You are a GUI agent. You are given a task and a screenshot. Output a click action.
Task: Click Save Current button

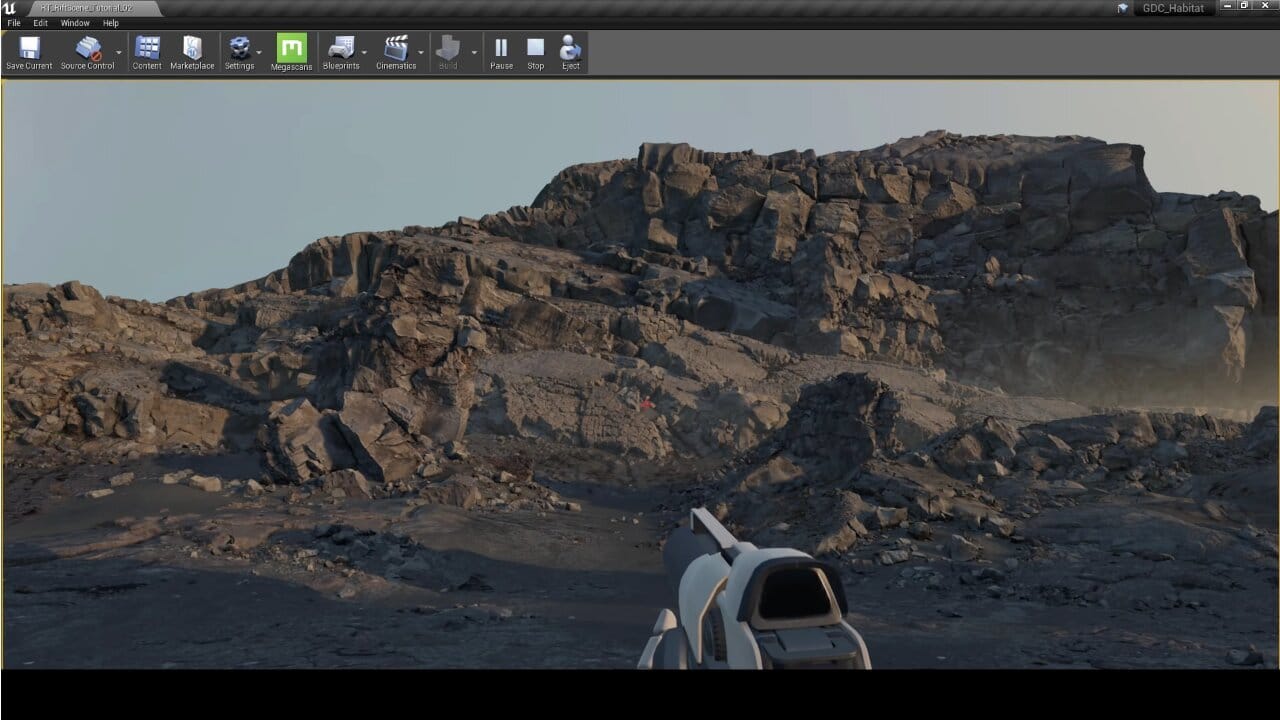[28, 48]
